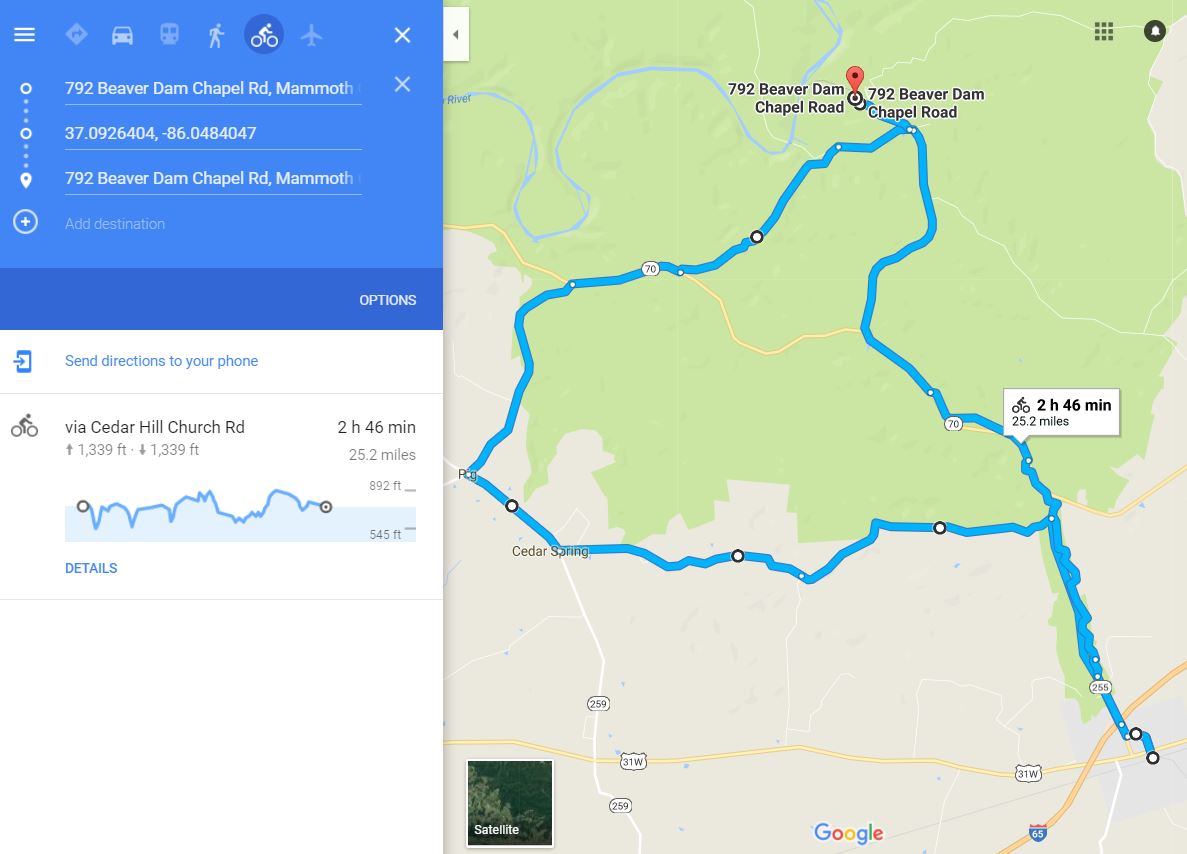The width and height of the screenshot is (1187, 854).
Task: Open route DETAILS
Action: pyautogui.click(x=91, y=568)
